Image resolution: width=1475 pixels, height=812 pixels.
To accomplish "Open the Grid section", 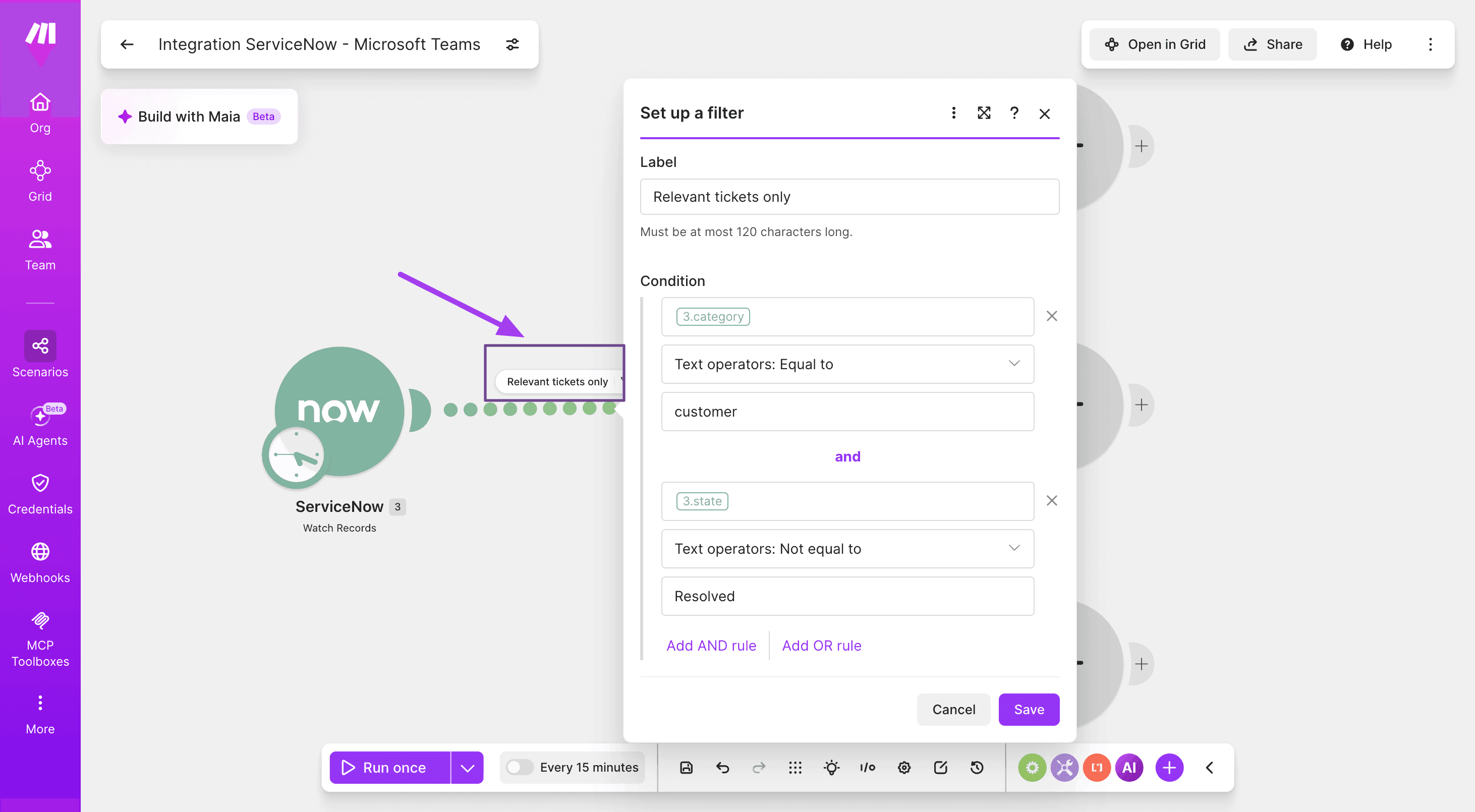I will 40,181.
